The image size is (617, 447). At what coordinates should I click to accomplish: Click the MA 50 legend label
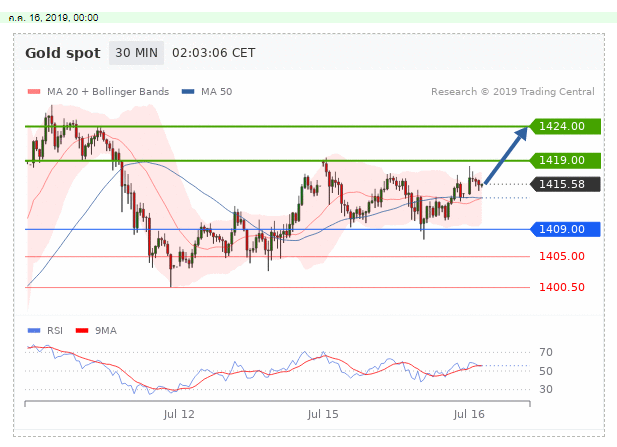click(216, 92)
